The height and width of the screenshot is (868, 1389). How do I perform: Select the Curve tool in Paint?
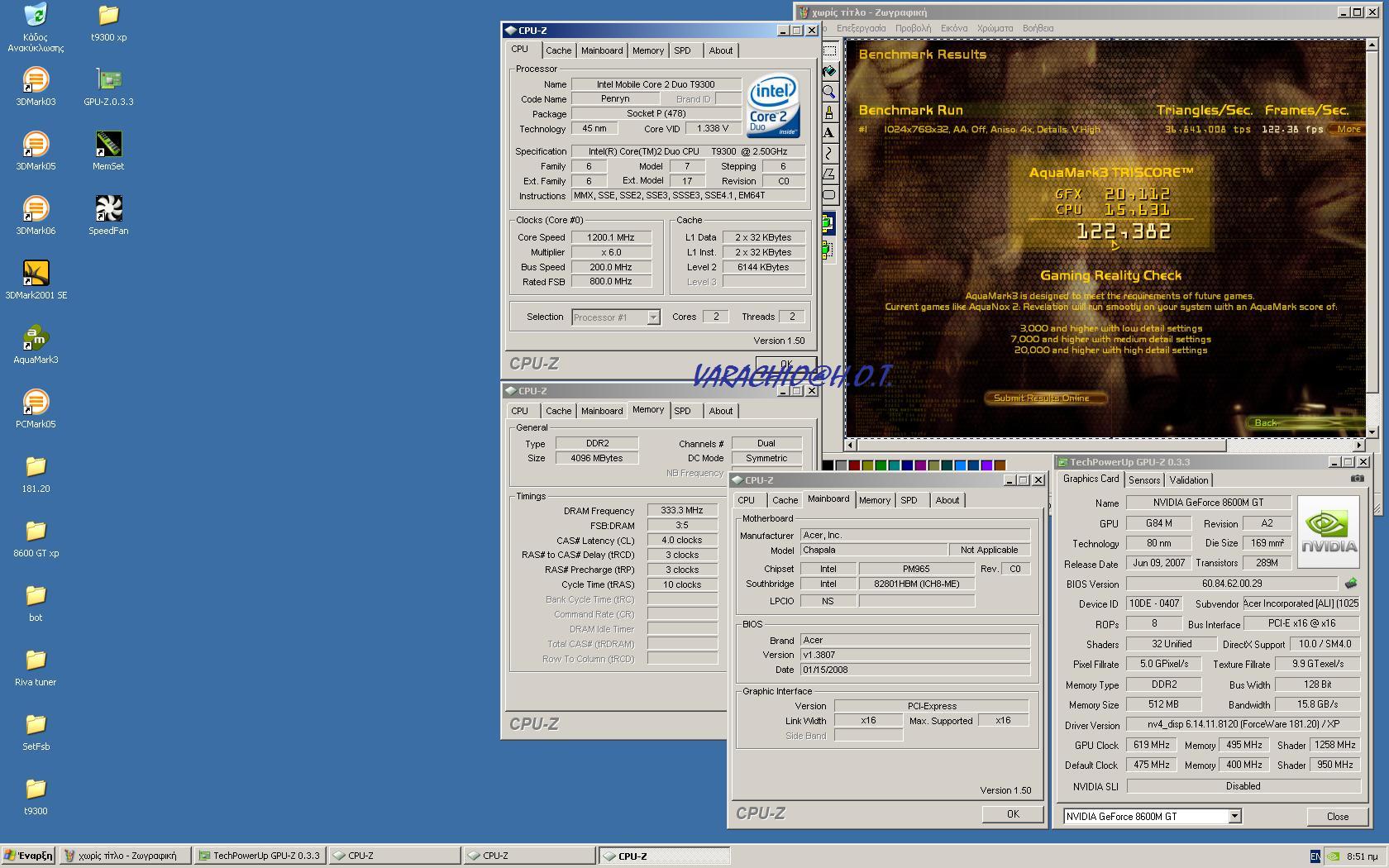pos(829,154)
